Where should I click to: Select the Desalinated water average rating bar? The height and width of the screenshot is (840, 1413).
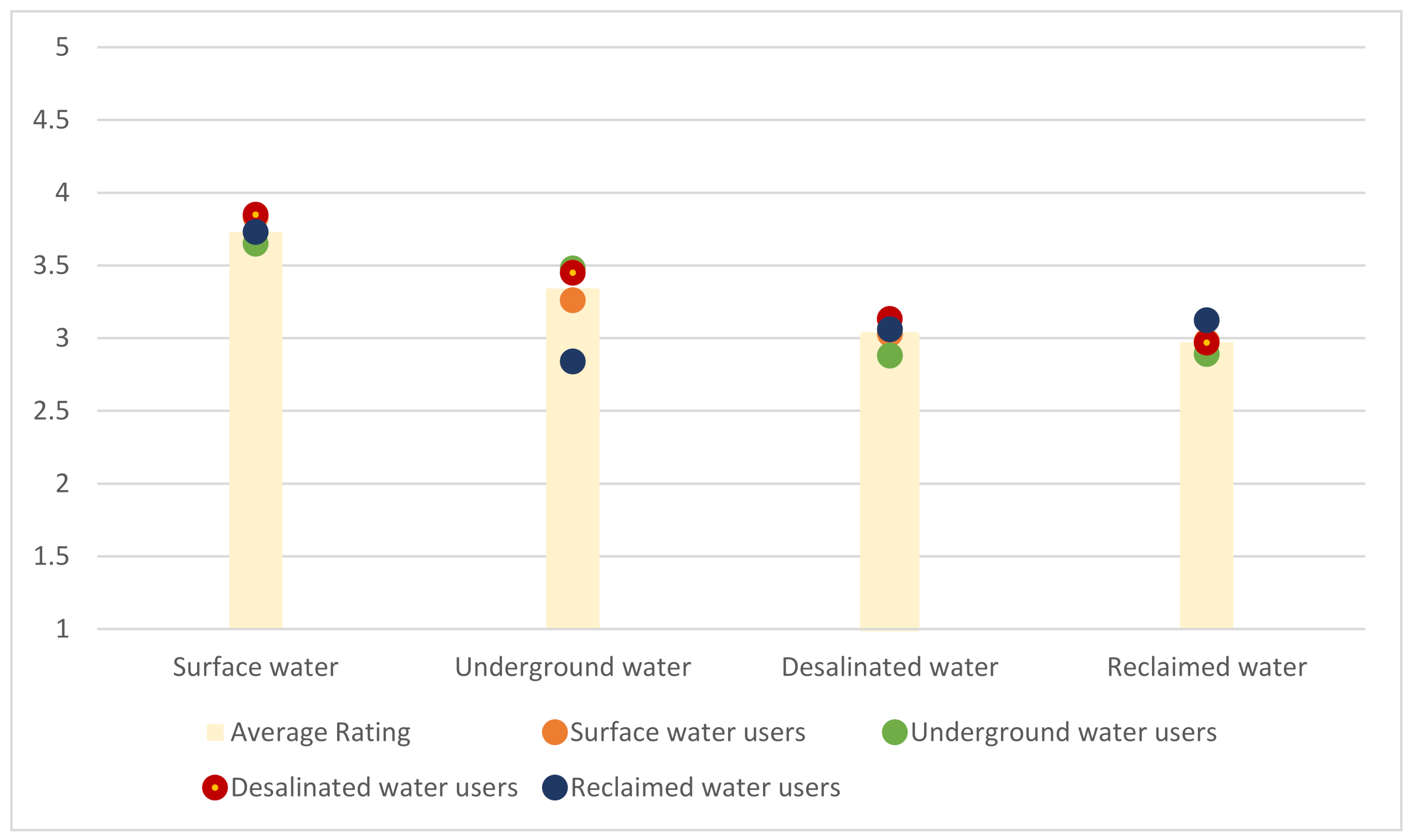tap(890, 498)
